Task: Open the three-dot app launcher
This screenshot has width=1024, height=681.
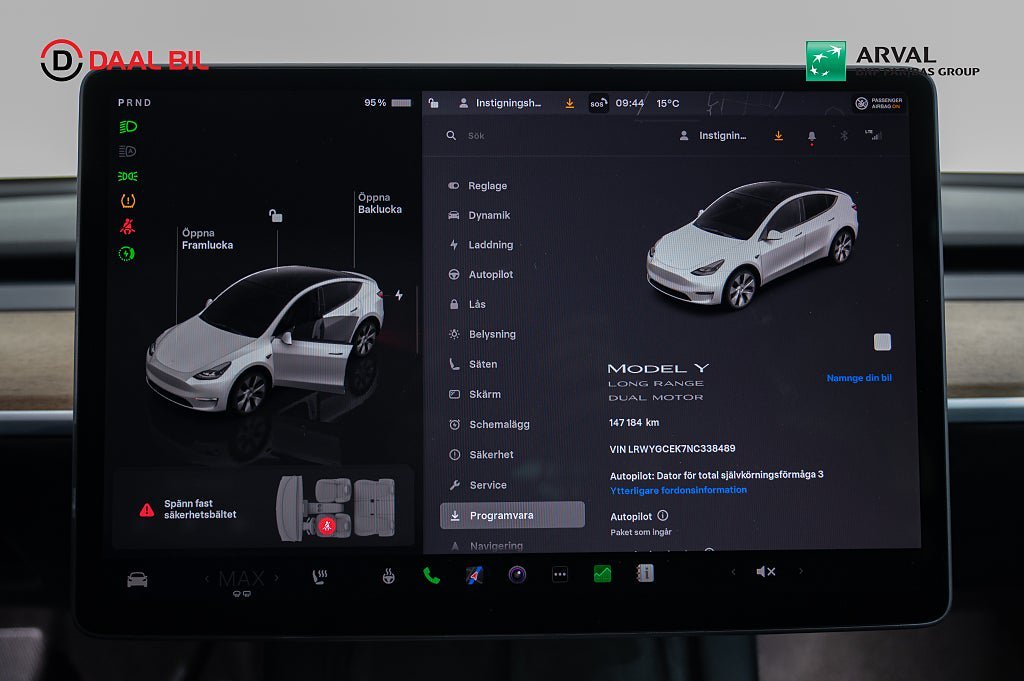Action: point(560,575)
